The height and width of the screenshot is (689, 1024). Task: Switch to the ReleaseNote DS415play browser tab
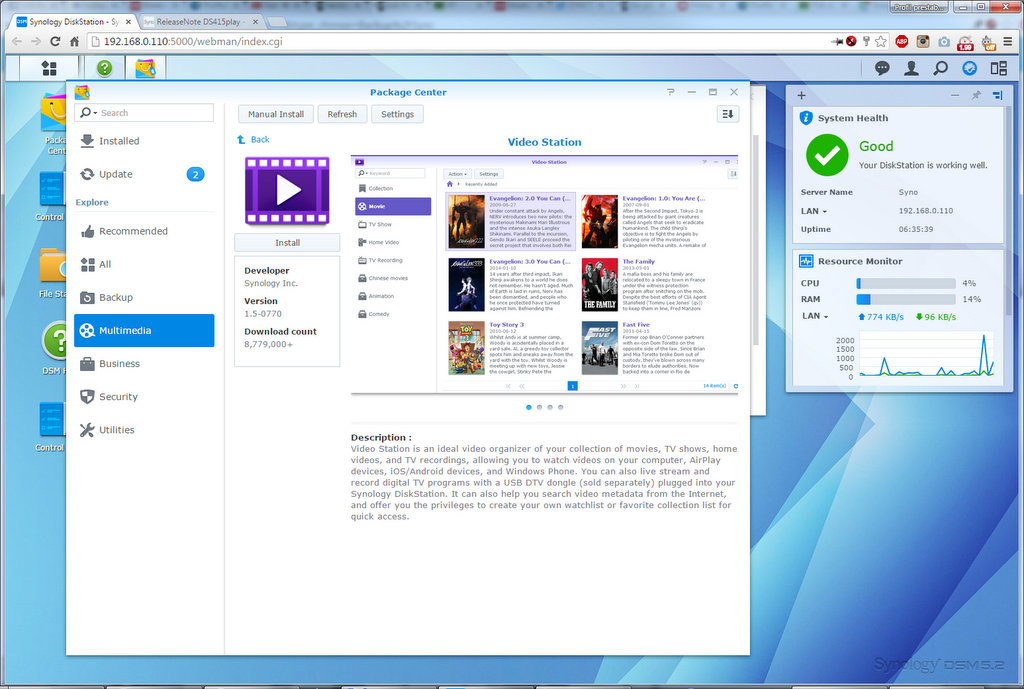click(200, 22)
